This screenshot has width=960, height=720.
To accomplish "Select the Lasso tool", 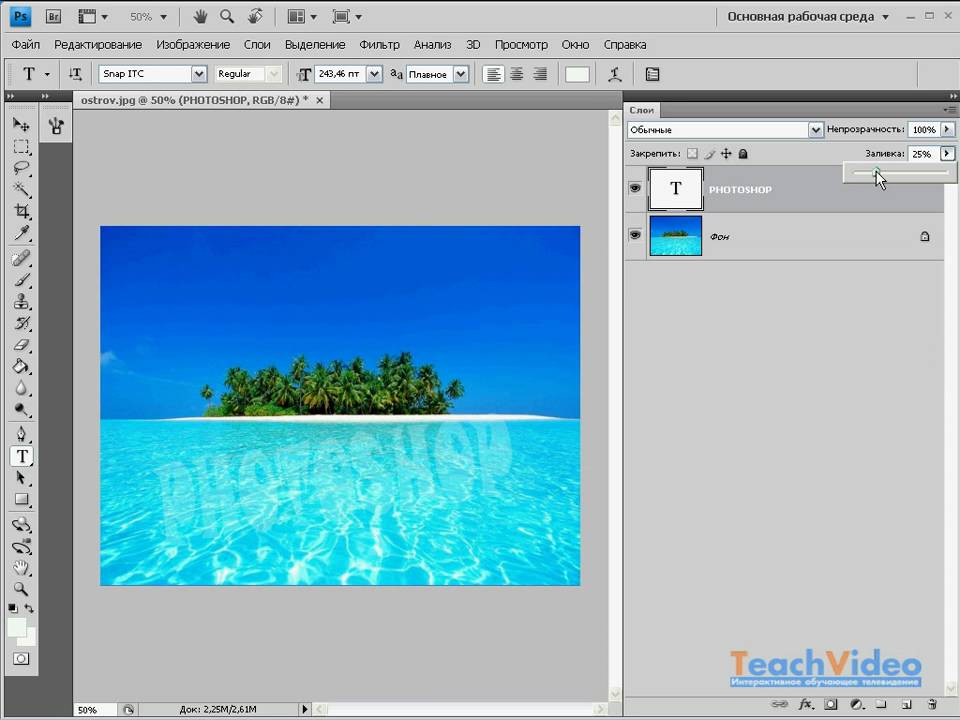I will click(x=21, y=168).
